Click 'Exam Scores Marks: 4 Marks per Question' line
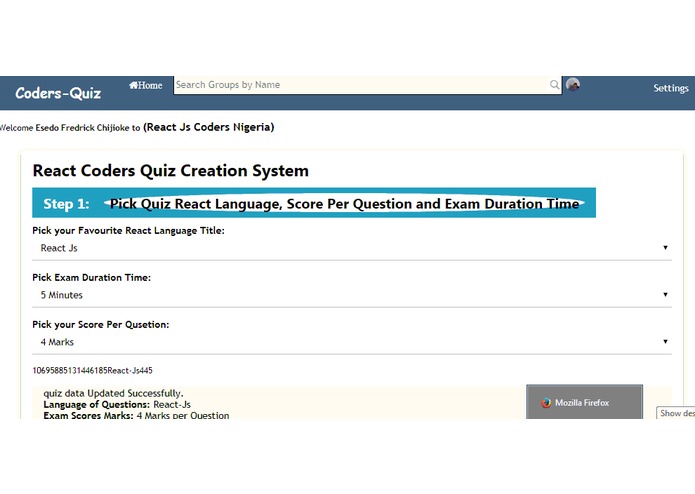 click(x=136, y=415)
